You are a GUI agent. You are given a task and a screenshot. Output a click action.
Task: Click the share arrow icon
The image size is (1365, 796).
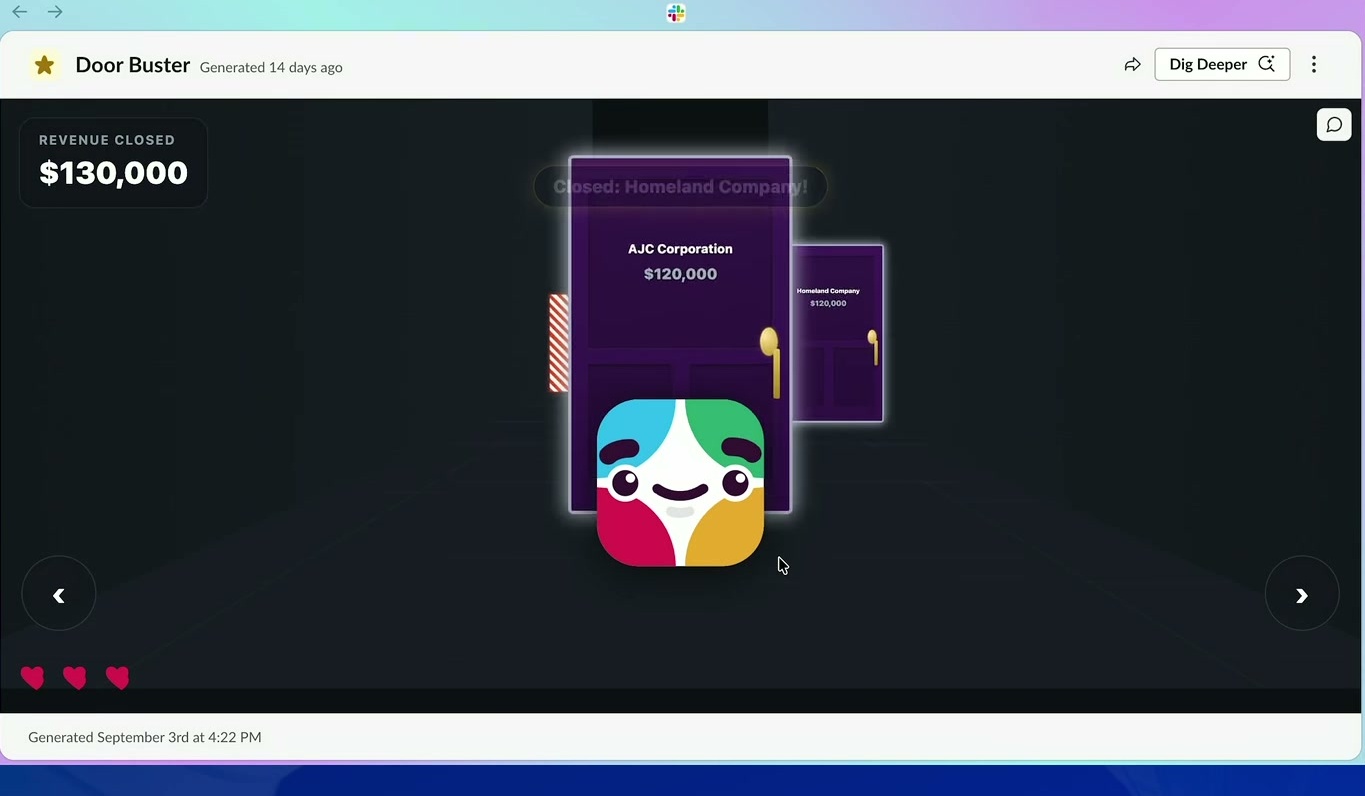[x=1132, y=65]
